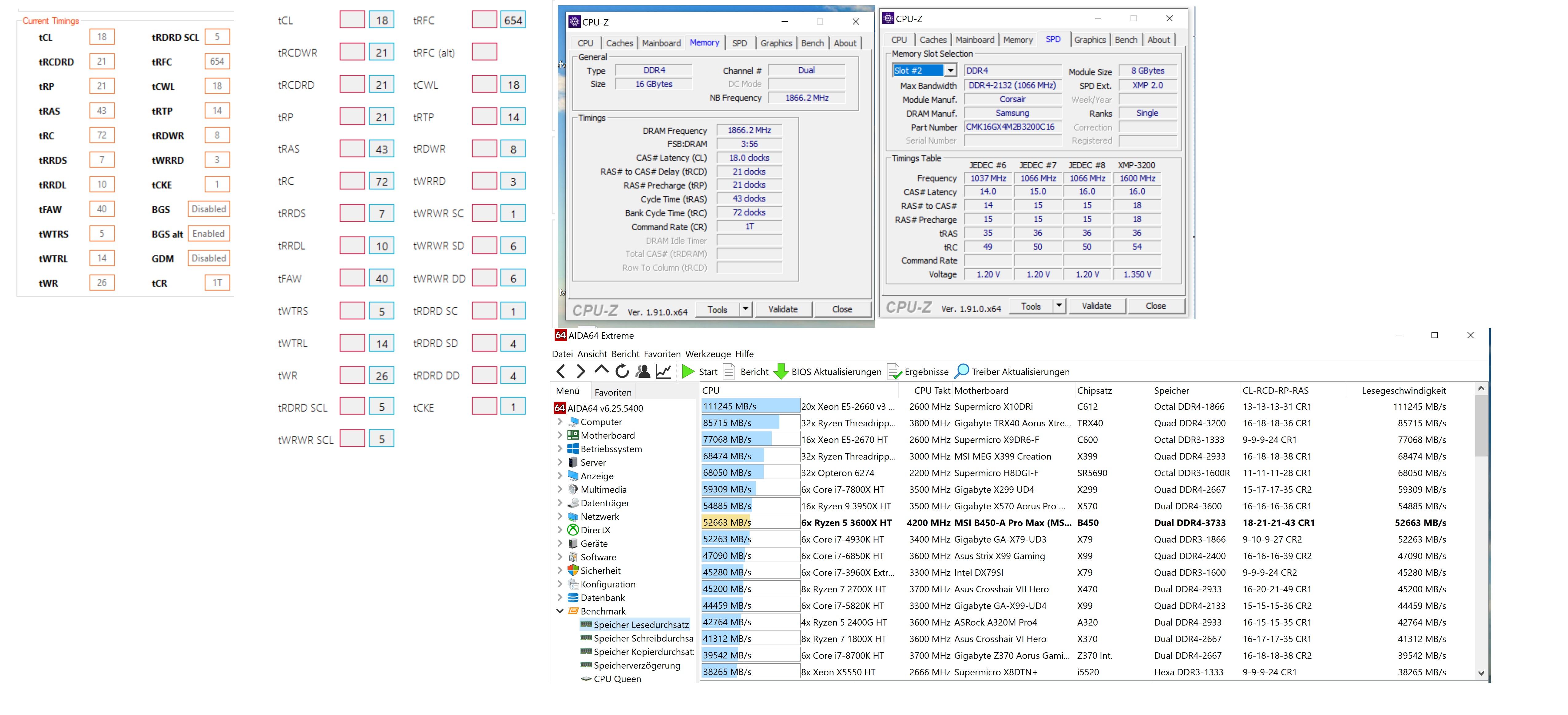Click Tools button in CPU-Z SPD window
Image resolution: width=1568 pixels, height=715 pixels.
click(x=1031, y=306)
